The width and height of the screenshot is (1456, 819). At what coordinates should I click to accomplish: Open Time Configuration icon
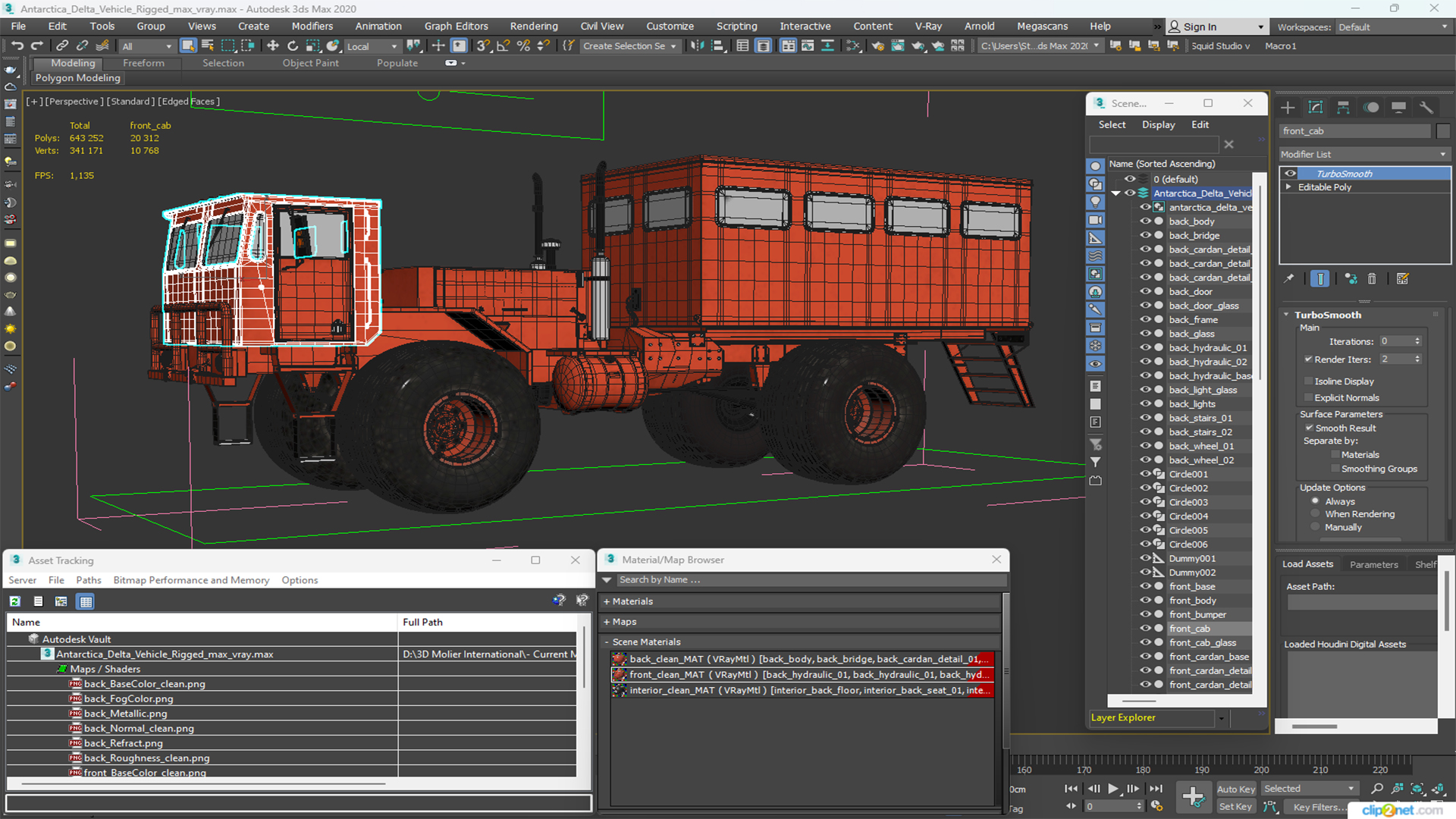1157,806
